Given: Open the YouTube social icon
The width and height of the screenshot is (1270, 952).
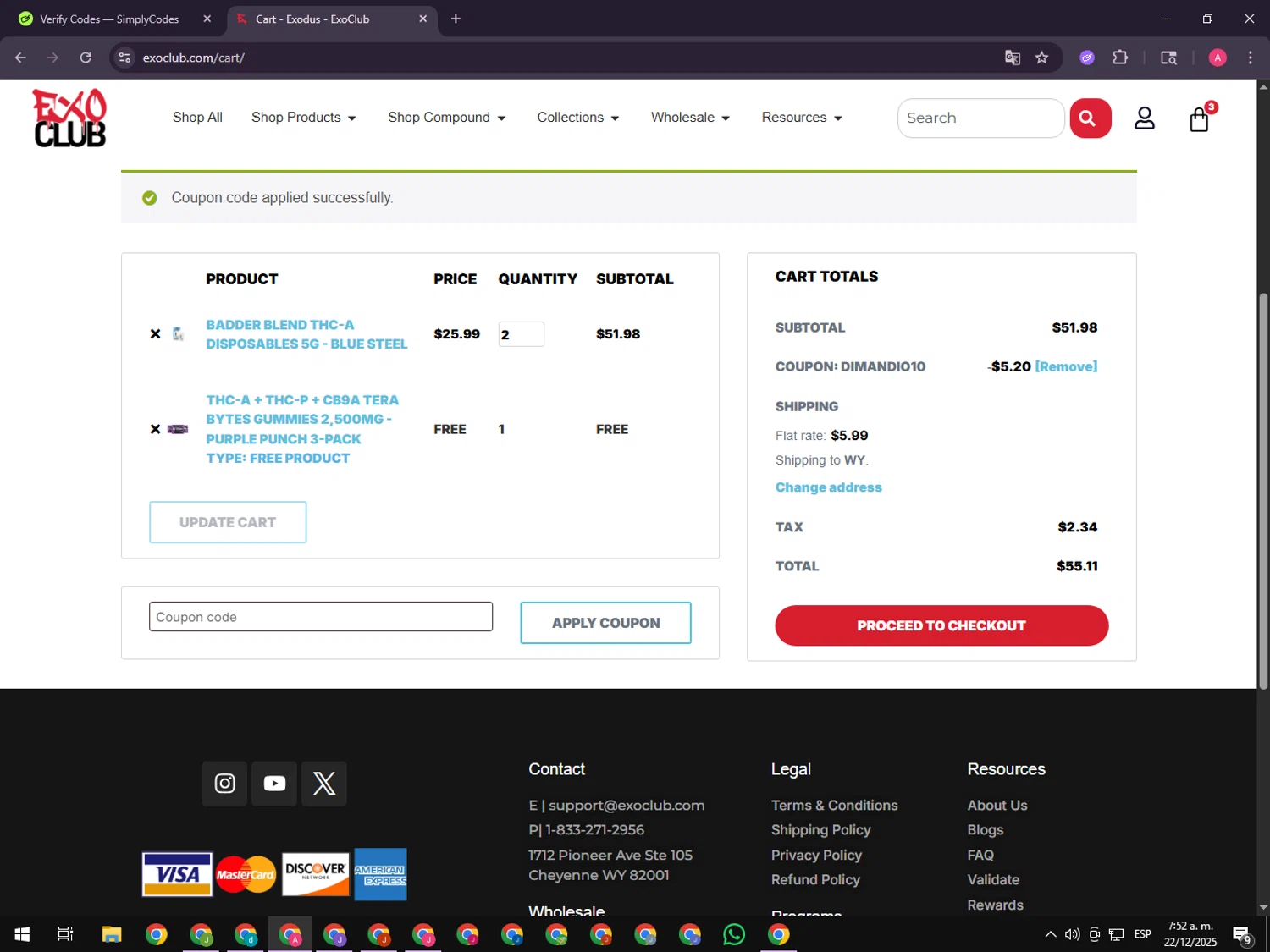Looking at the screenshot, I should click(x=274, y=784).
